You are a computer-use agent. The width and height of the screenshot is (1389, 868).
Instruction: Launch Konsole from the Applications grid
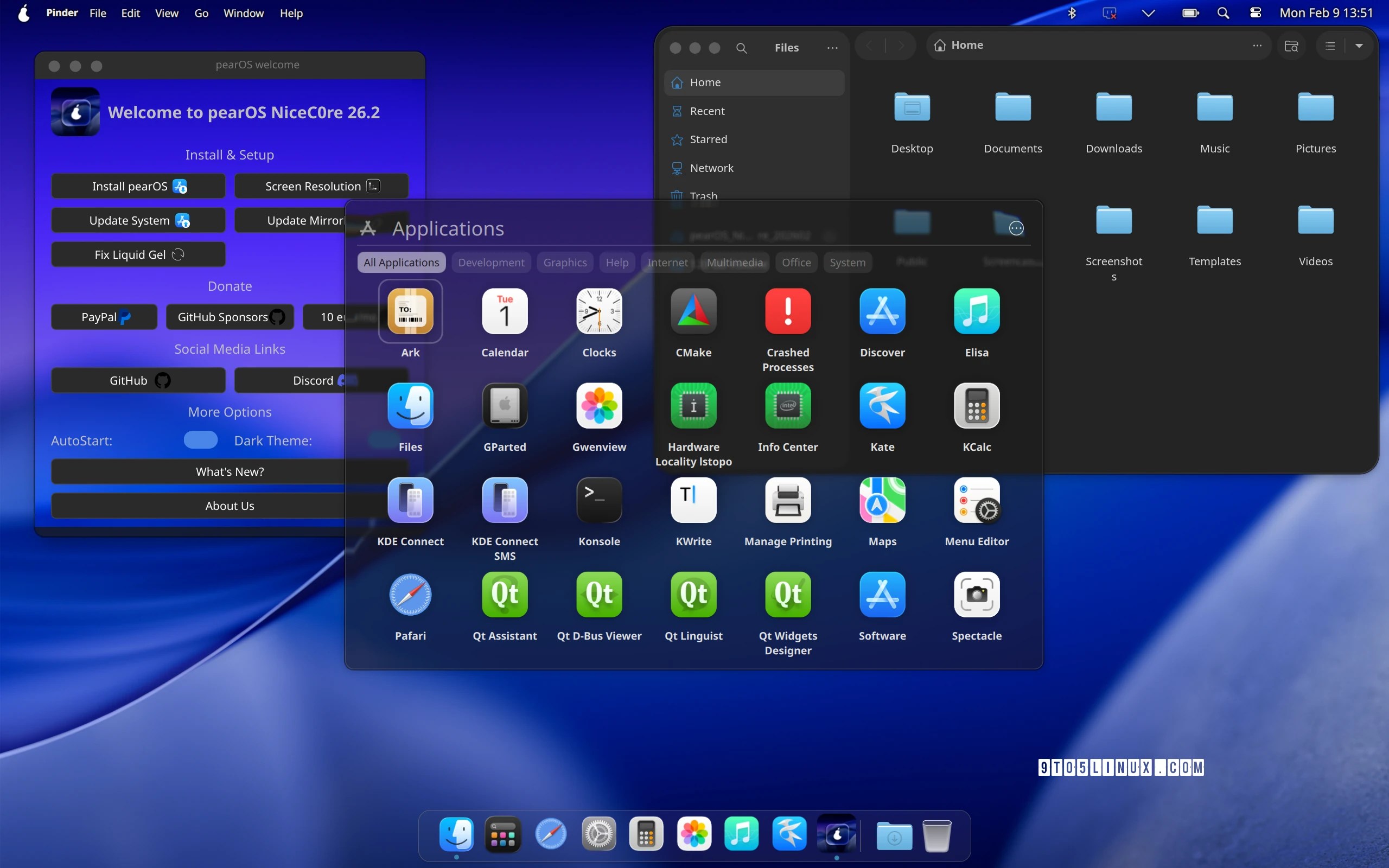coord(598,500)
